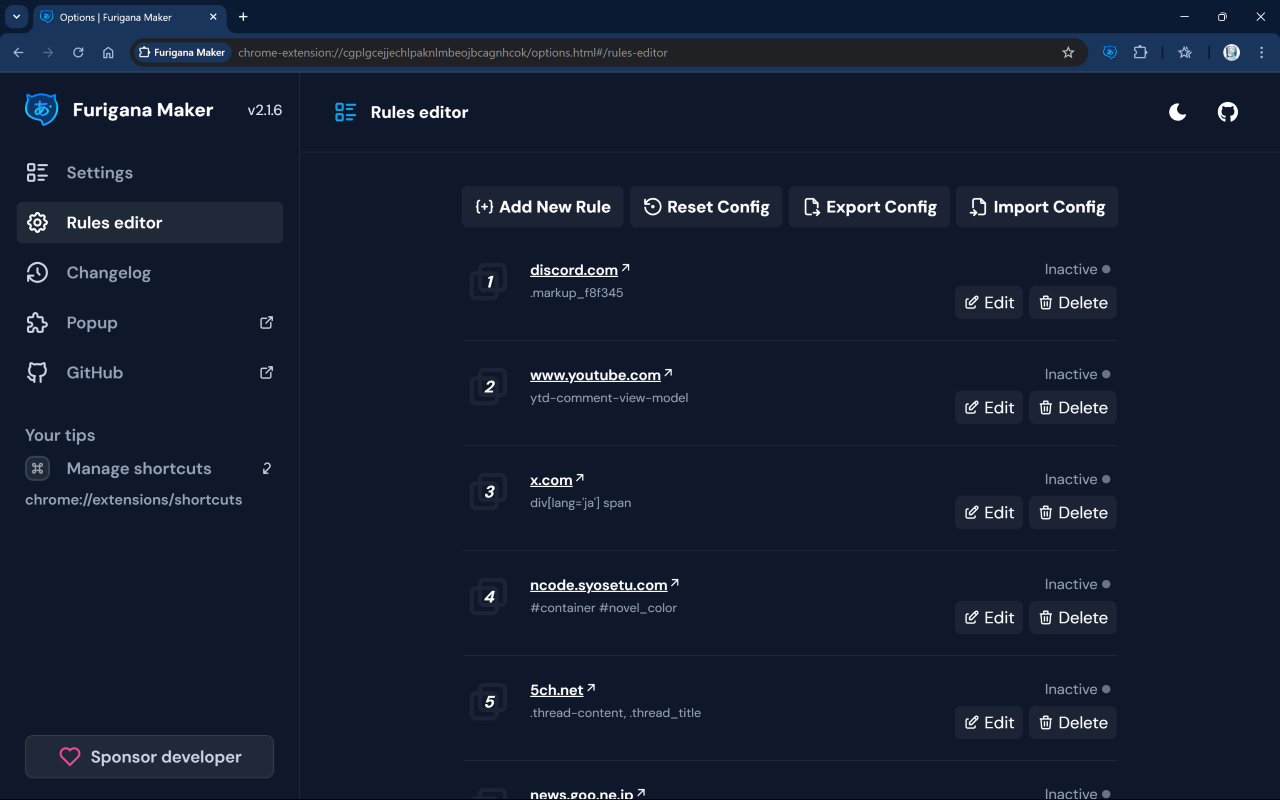Open GitHub icon in header

point(1228,112)
